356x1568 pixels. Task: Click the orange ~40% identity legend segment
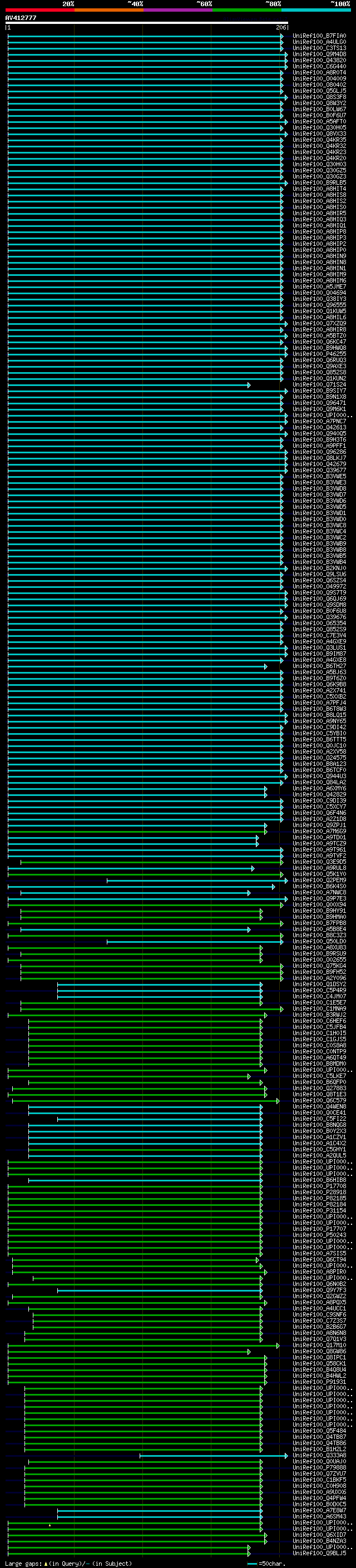pos(109,10)
